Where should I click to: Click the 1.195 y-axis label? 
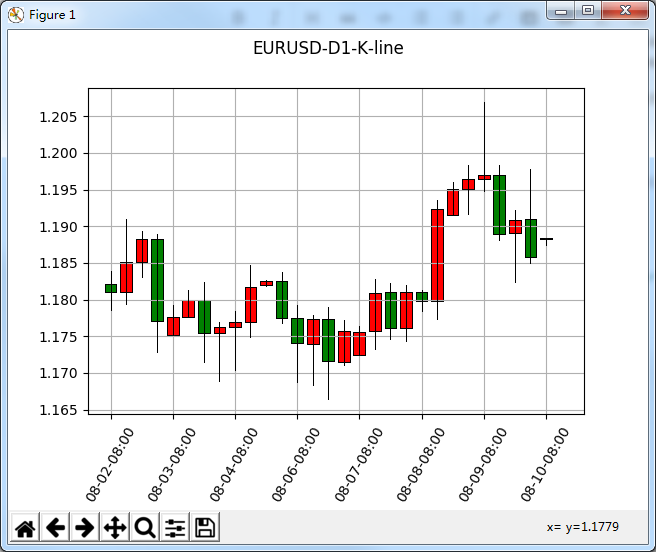pyautogui.click(x=58, y=190)
